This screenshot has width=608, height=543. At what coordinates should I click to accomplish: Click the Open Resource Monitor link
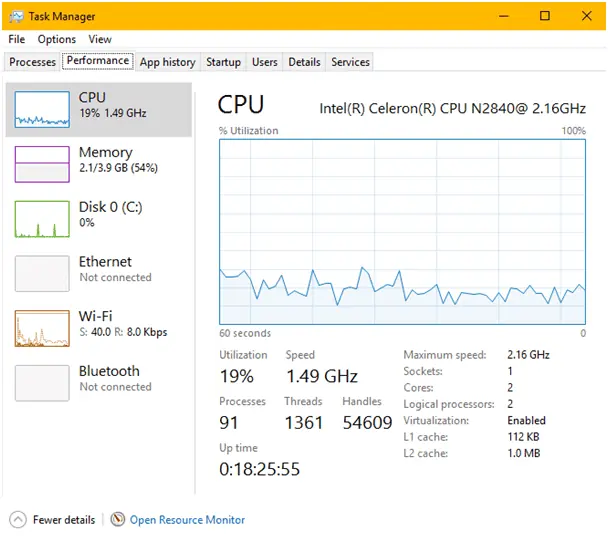[187, 520]
